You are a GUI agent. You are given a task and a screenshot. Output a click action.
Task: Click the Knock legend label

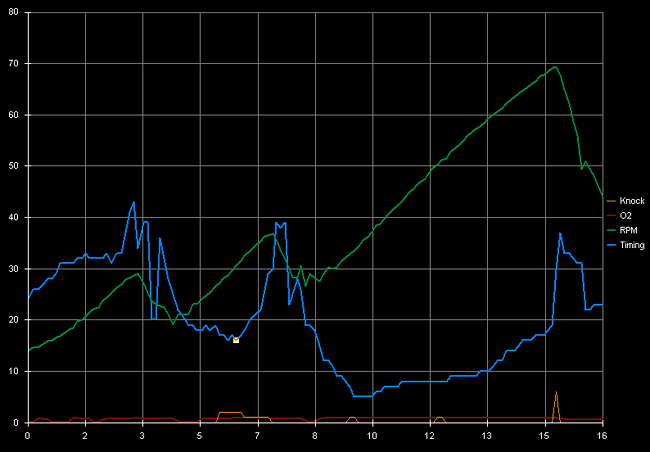(632, 201)
